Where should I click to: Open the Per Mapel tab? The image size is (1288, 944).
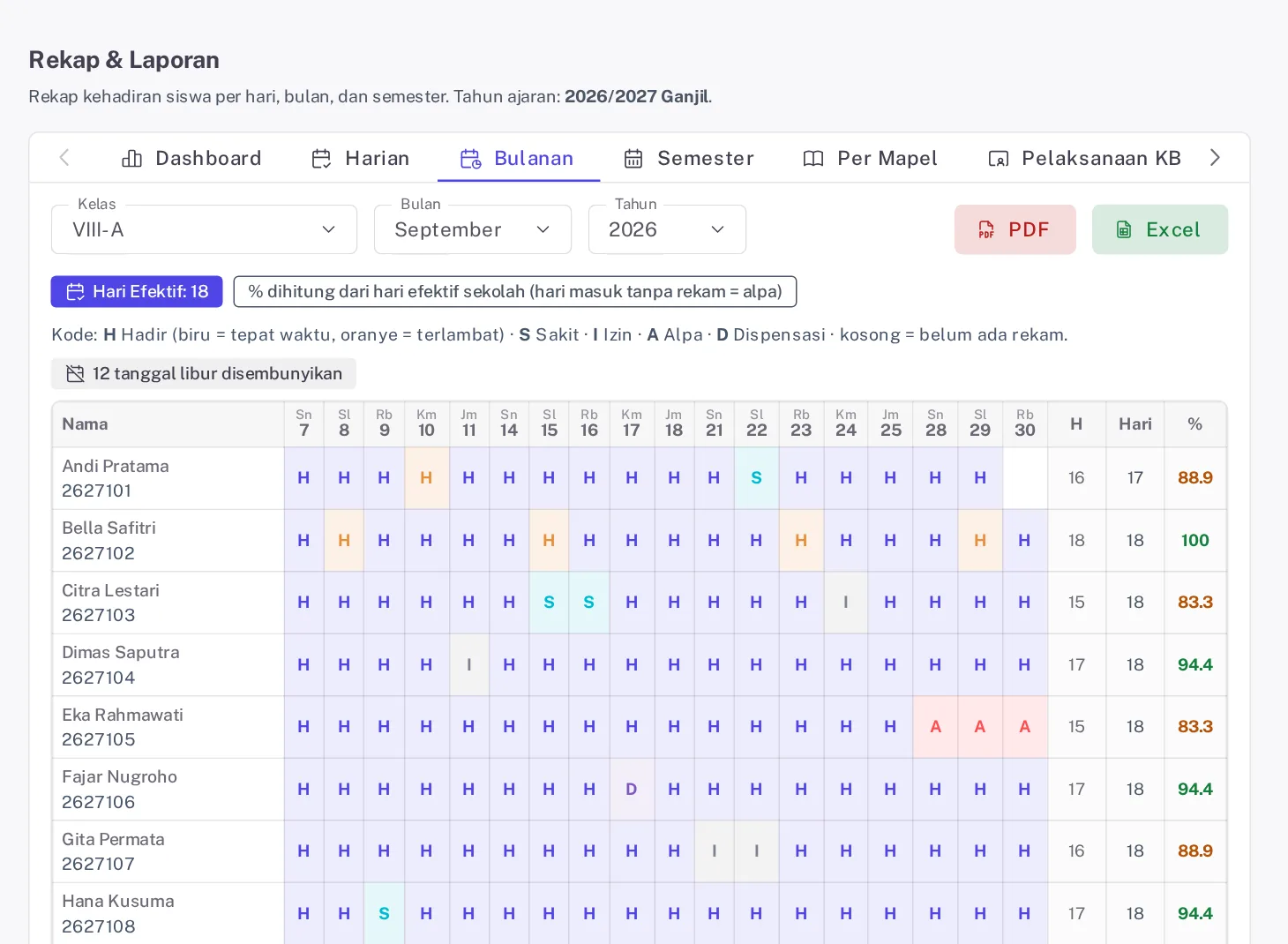point(870,158)
